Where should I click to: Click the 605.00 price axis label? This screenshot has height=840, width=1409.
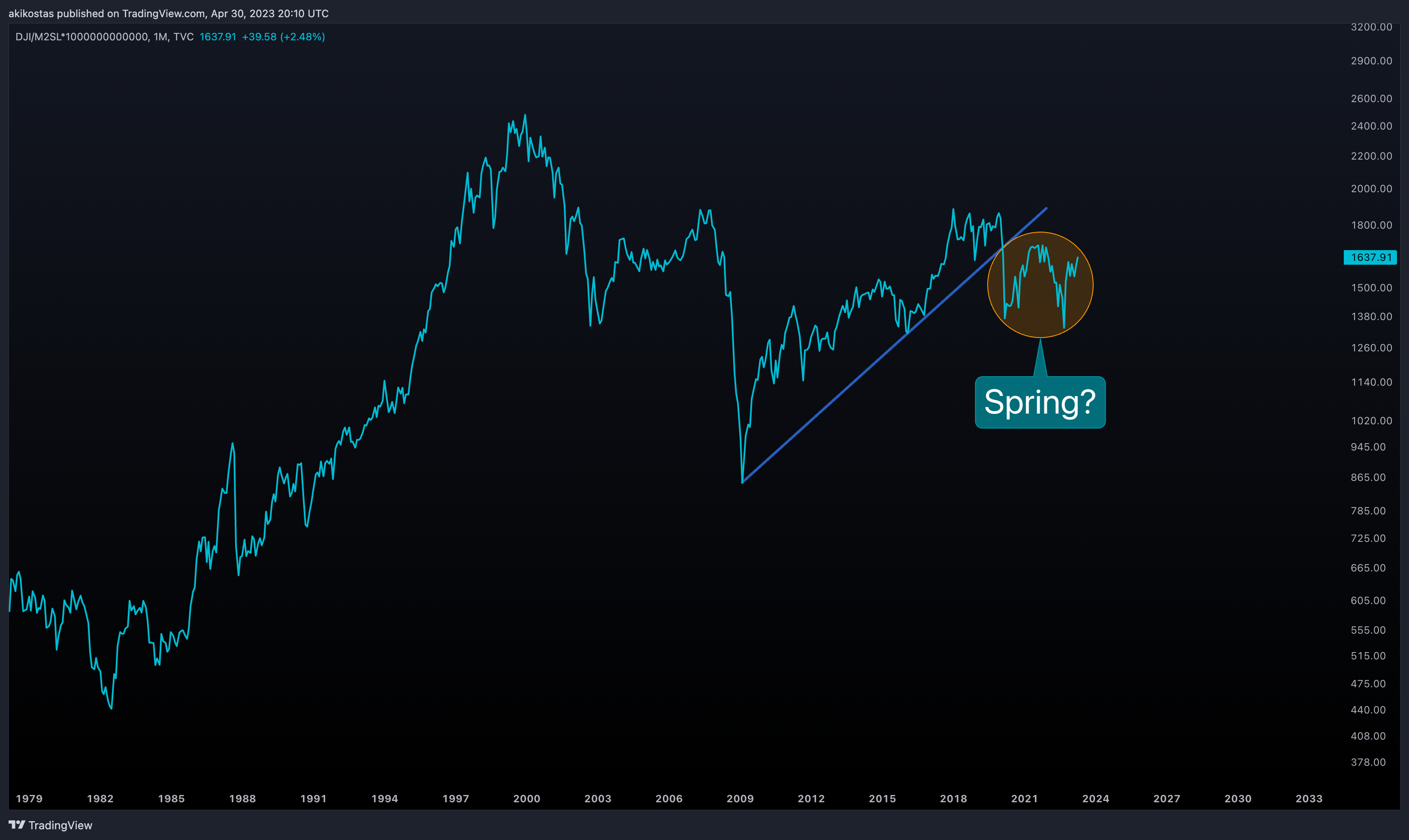point(1368,601)
